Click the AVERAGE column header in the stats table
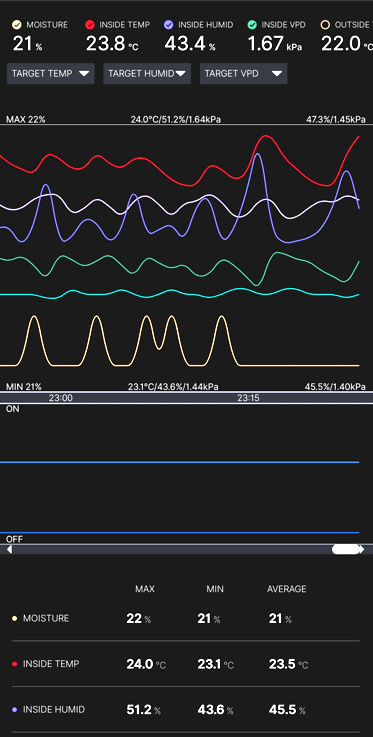373x737 pixels. [287, 589]
